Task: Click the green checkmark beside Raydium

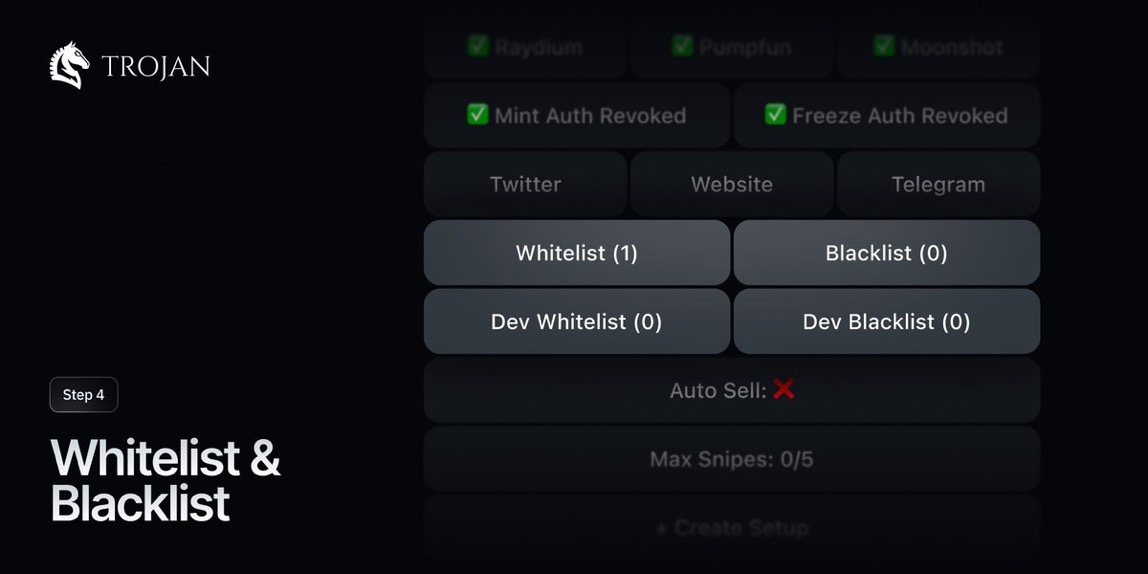Action: coord(478,46)
